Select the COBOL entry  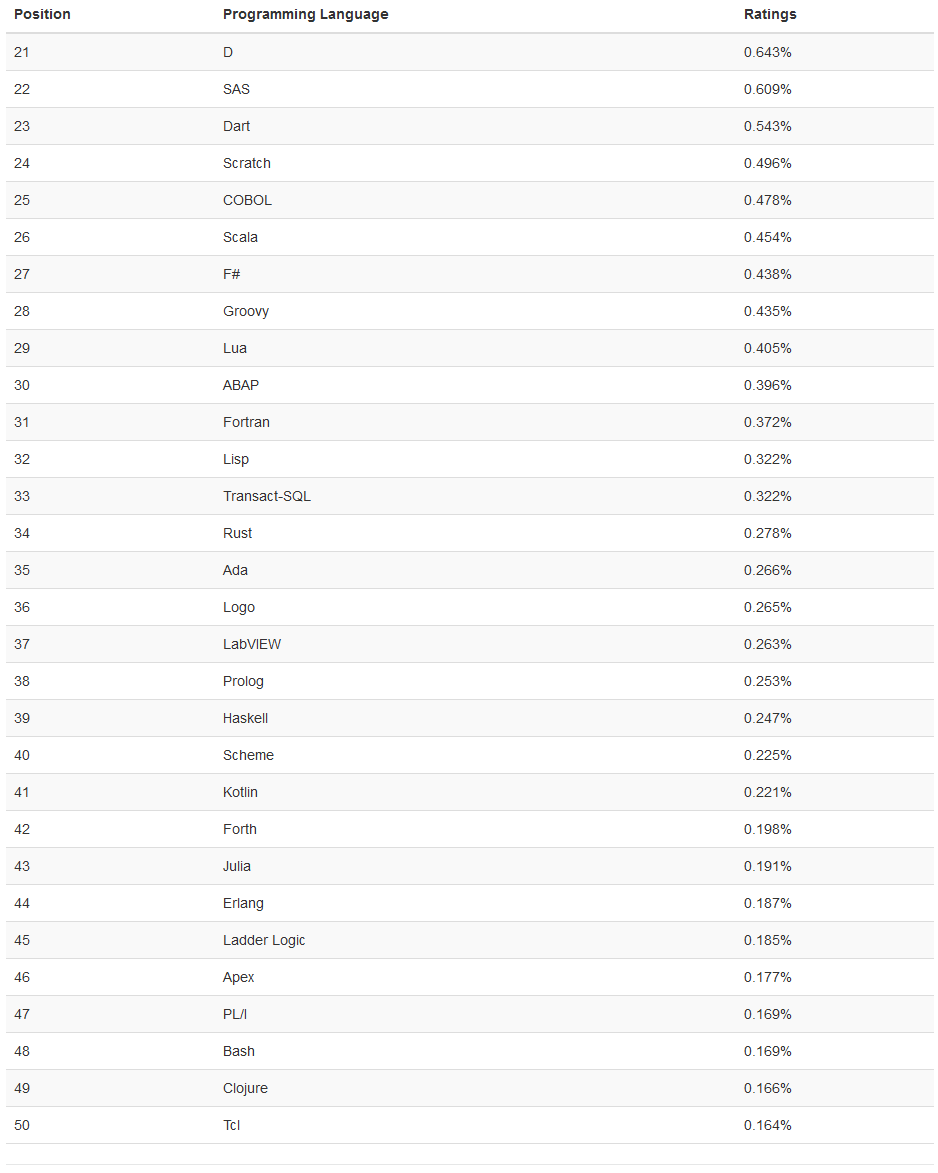click(x=247, y=200)
